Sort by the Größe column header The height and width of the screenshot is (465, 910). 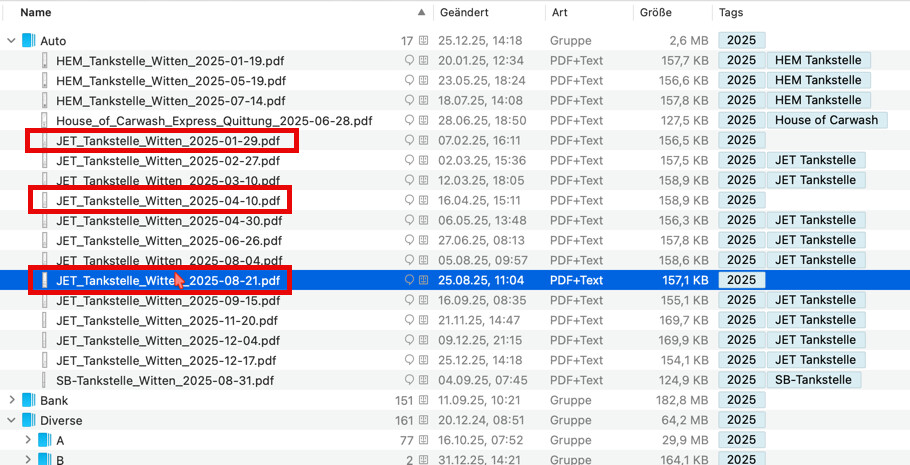(655, 13)
